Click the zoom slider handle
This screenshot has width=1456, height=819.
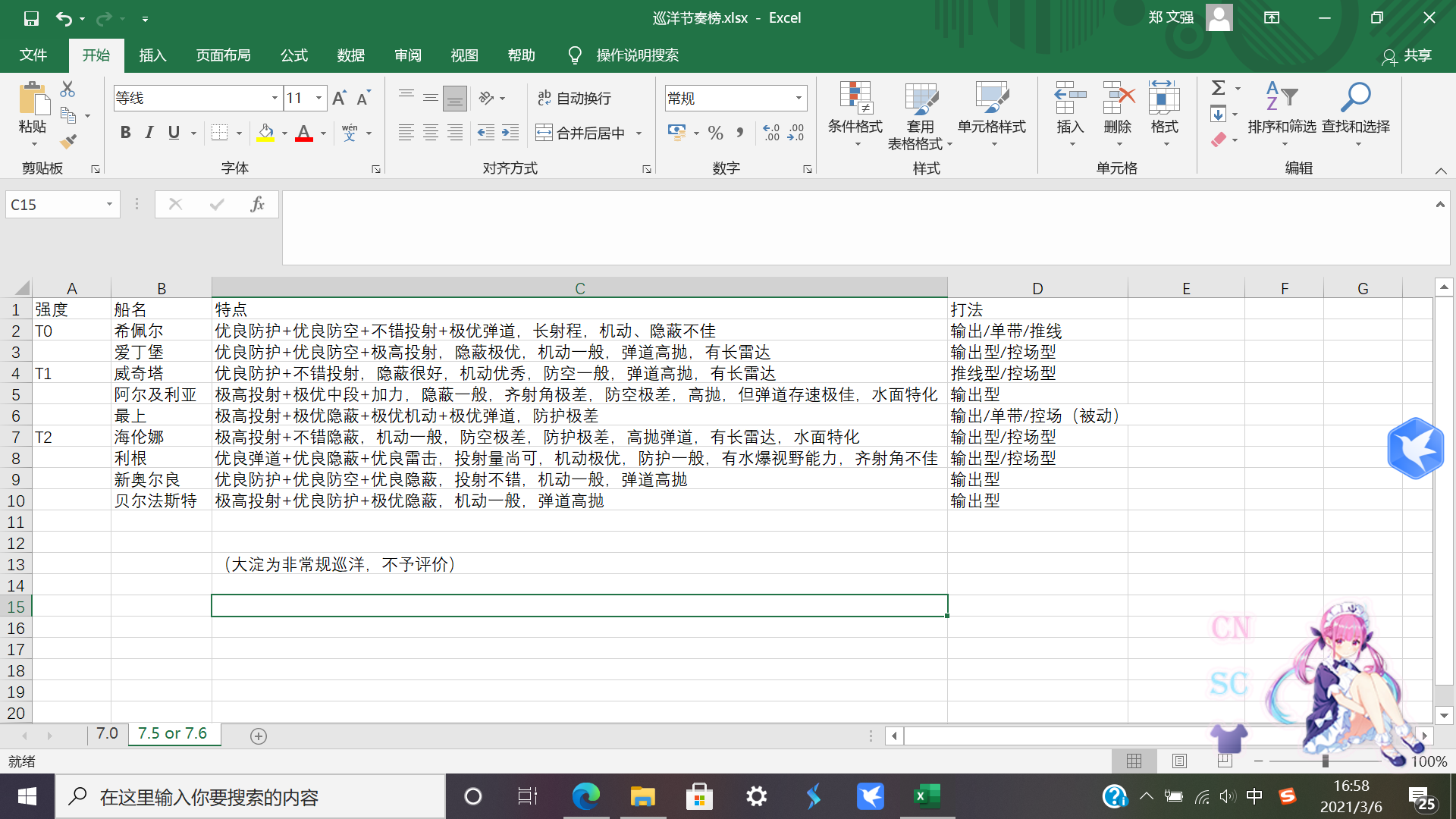click(x=1326, y=761)
